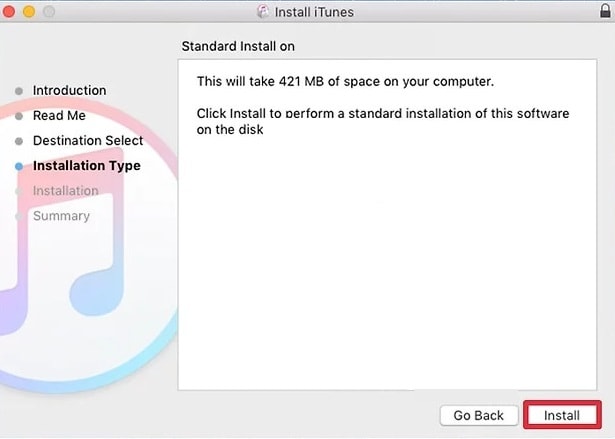Open the Read Me step

coord(59,115)
